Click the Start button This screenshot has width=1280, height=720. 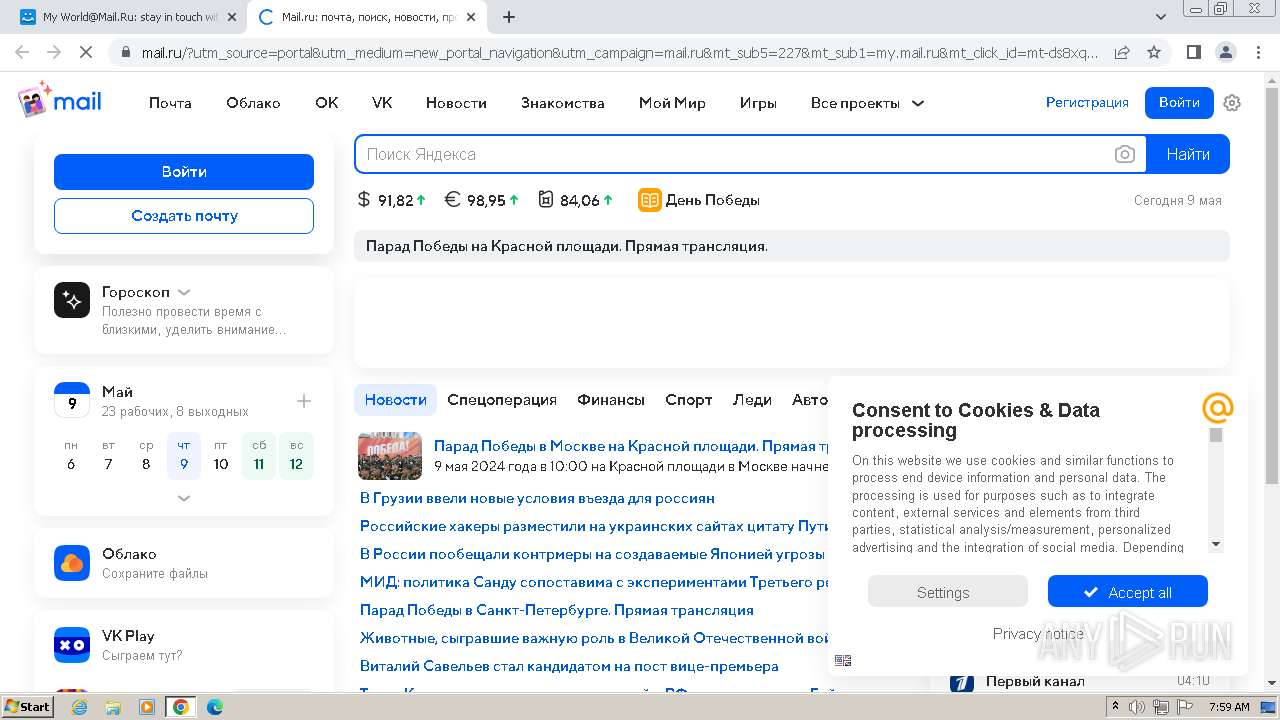click(x=28, y=707)
